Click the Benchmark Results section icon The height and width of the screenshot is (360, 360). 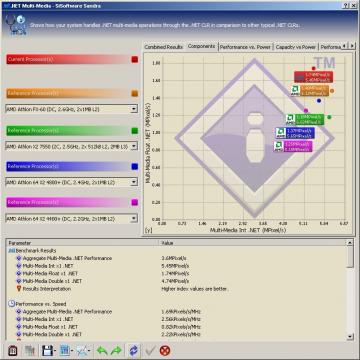coord(11,250)
